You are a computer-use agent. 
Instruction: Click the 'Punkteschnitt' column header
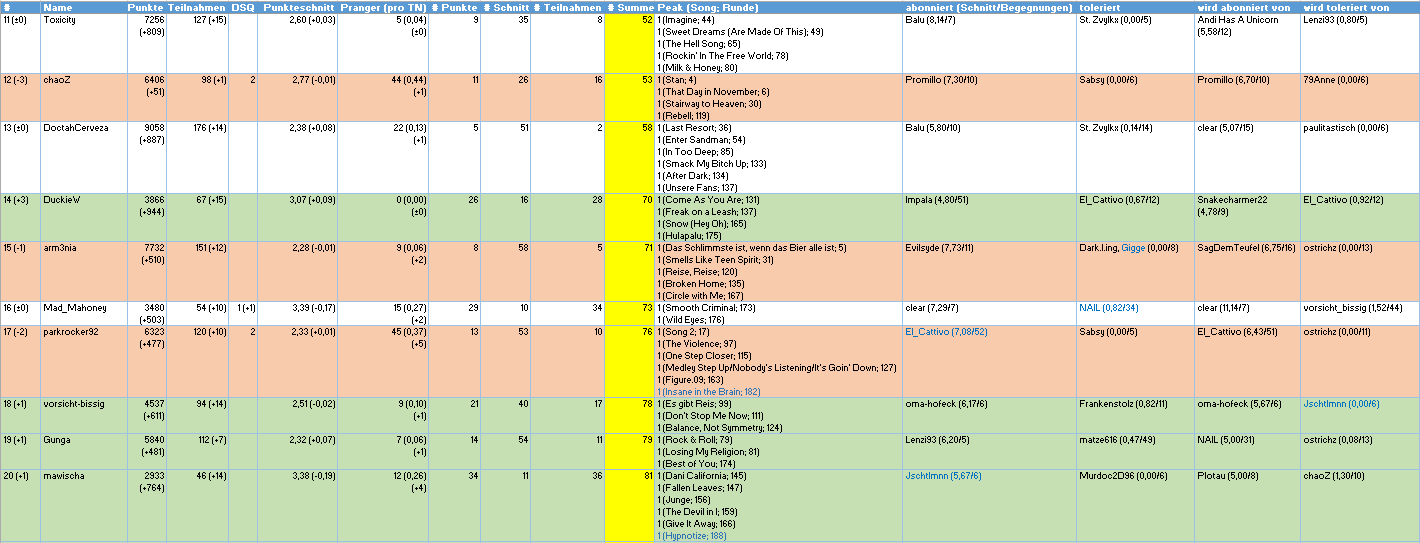click(298, 7)
